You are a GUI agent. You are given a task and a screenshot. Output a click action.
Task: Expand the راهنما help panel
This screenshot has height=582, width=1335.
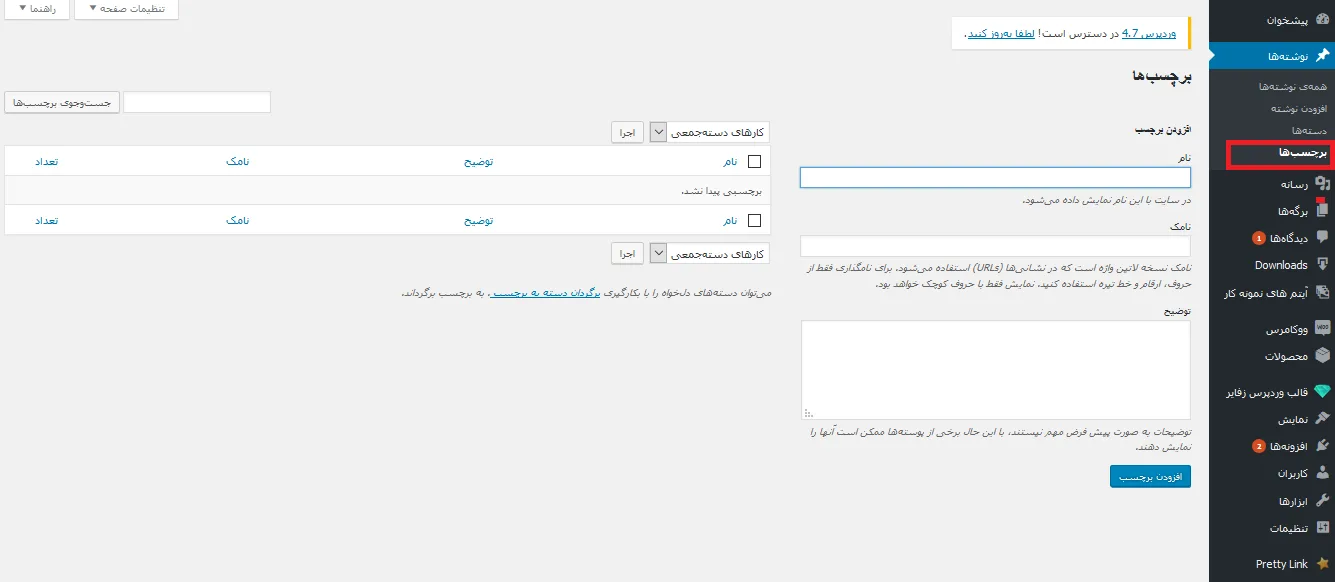[35, 9]
